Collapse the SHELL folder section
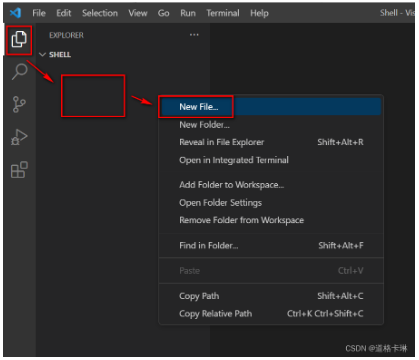Viewport: 419px width, 360px height. point(42,54)
